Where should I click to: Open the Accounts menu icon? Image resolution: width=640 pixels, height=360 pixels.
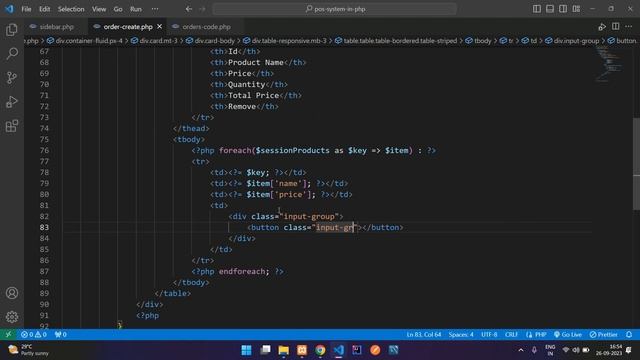pos(12,293)
